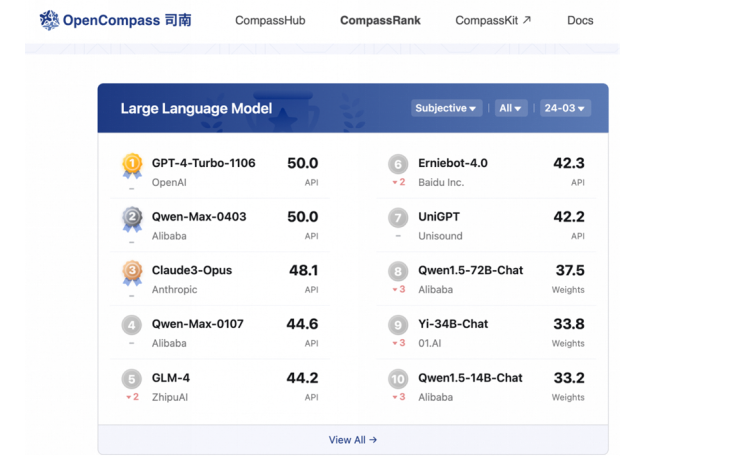The width and height of the screenshot is (736, 469).
Task: Click the 44.6 score value
Action: pos(302,324)
